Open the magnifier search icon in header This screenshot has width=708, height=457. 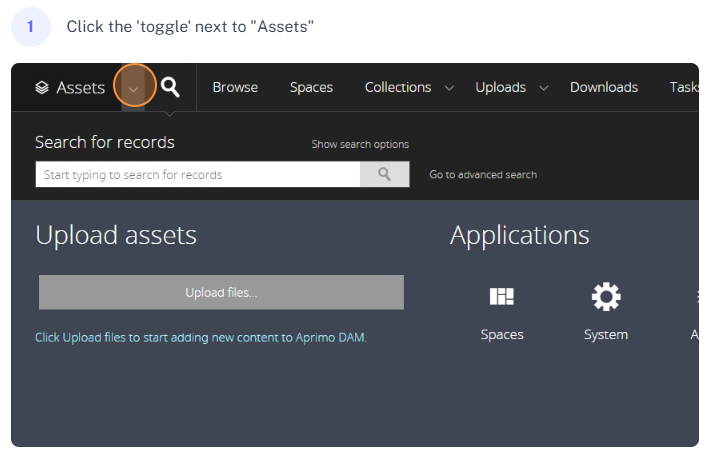tap(171, 87)
